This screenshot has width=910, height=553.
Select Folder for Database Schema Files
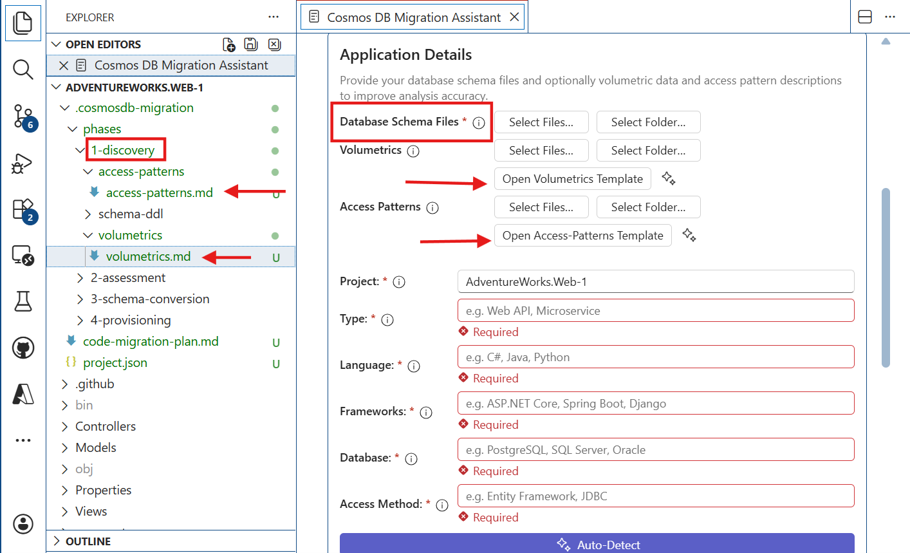[x=648, y=122]
